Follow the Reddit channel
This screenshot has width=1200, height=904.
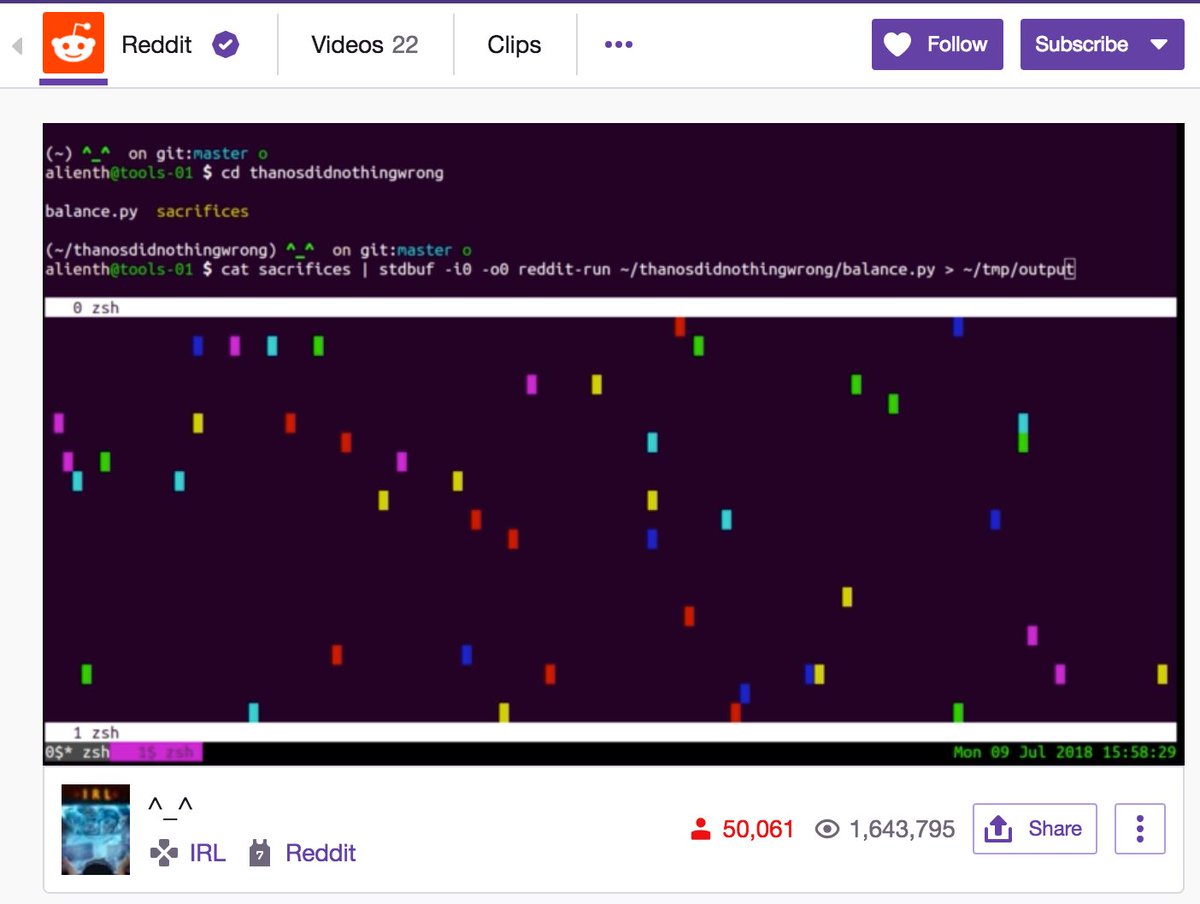[x=937, y=44]
